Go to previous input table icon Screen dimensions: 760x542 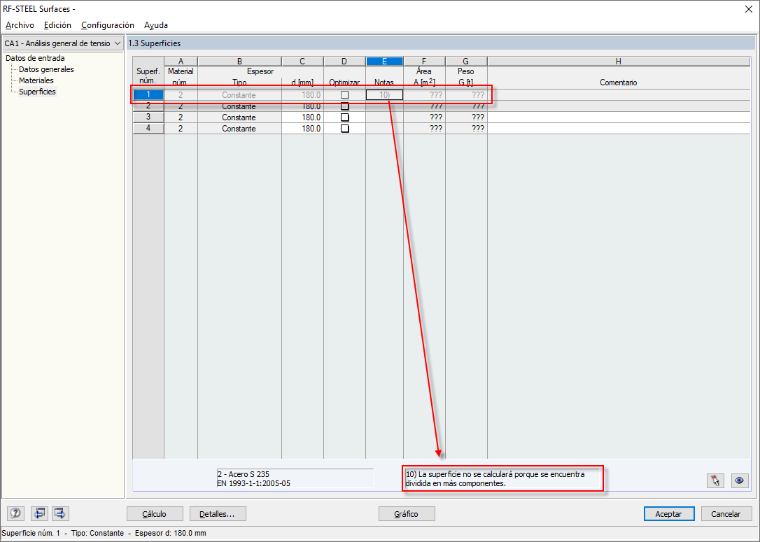39,513
